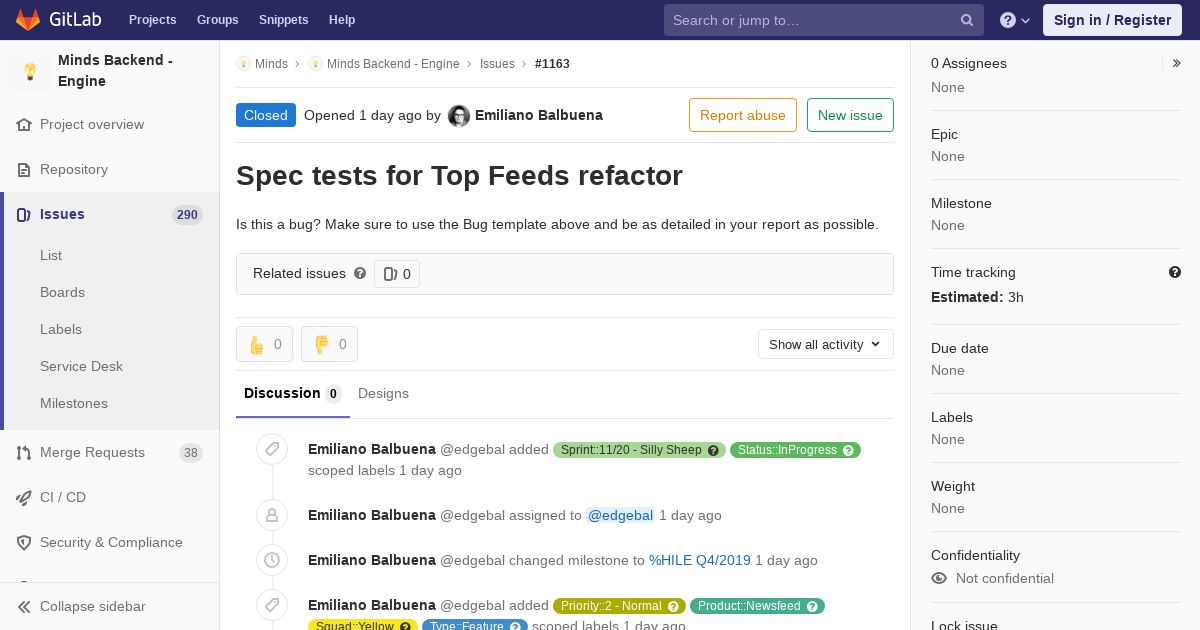This screenshot has height=630, width=1200.
Task: Click the Issues sidebar icon
Action: [x=24, y=215]
